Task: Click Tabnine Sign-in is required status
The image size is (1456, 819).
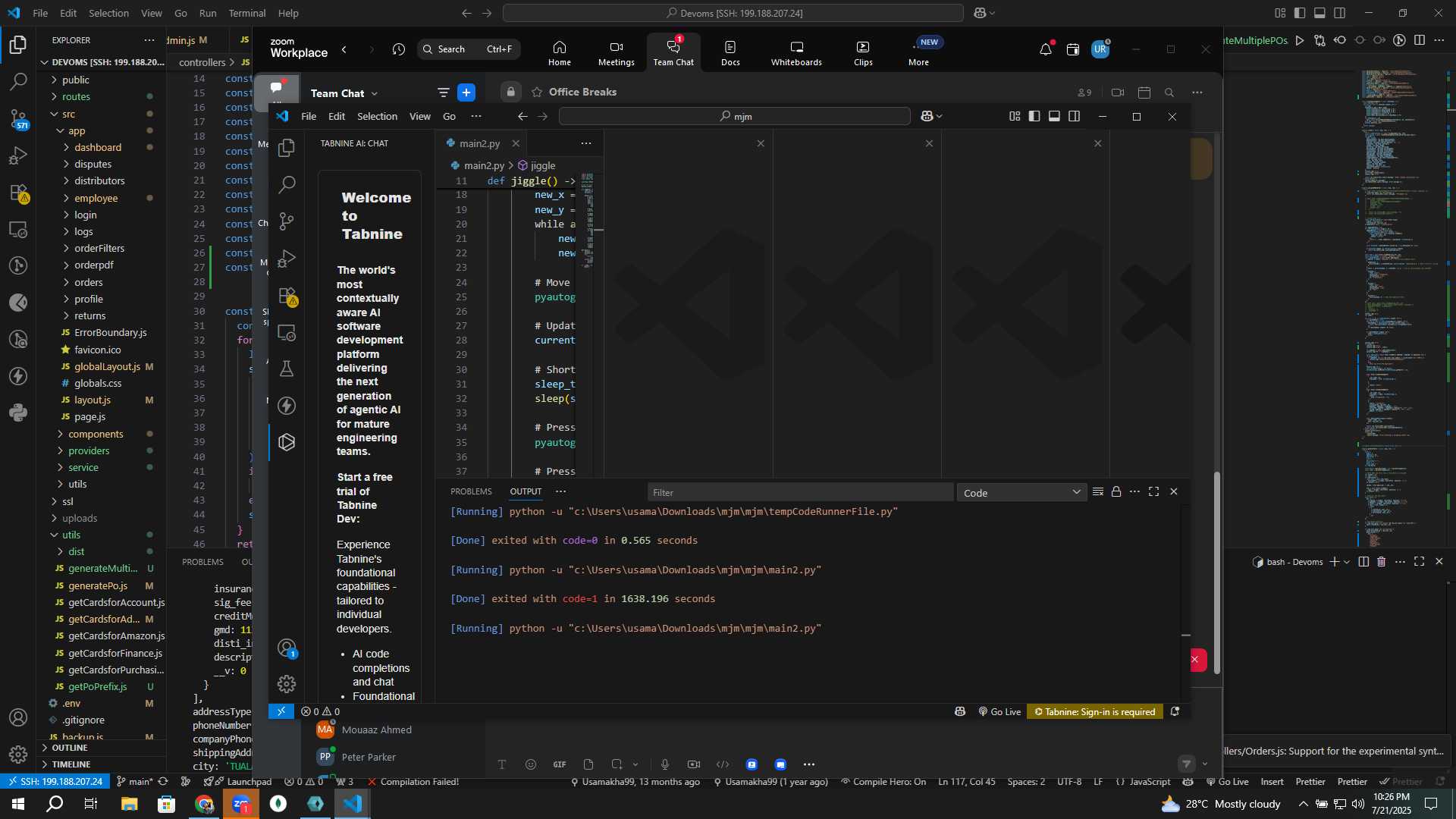Action: (x=1094, y=711)
